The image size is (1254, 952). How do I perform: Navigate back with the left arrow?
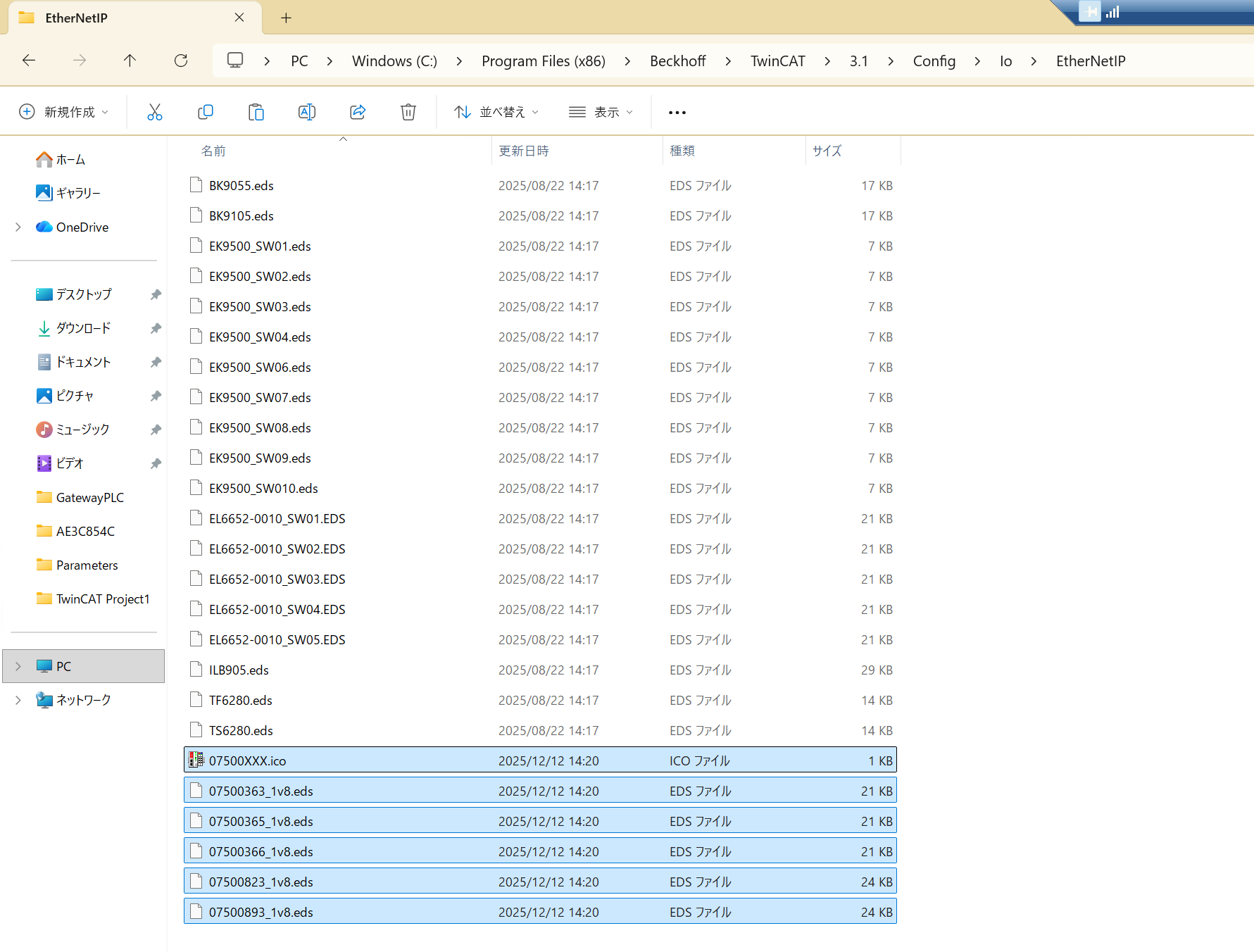click(29, 61)
